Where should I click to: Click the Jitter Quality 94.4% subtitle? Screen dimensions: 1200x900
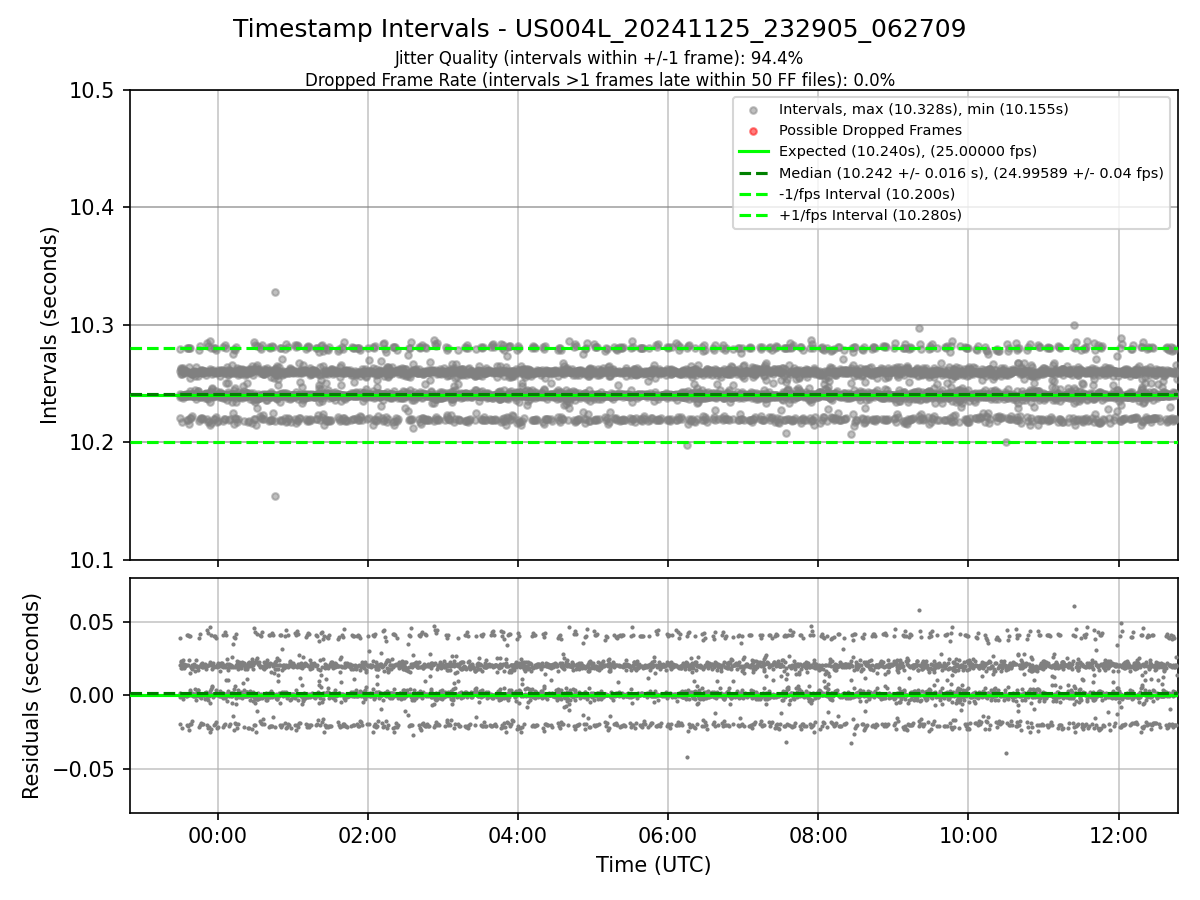[599, 58]
